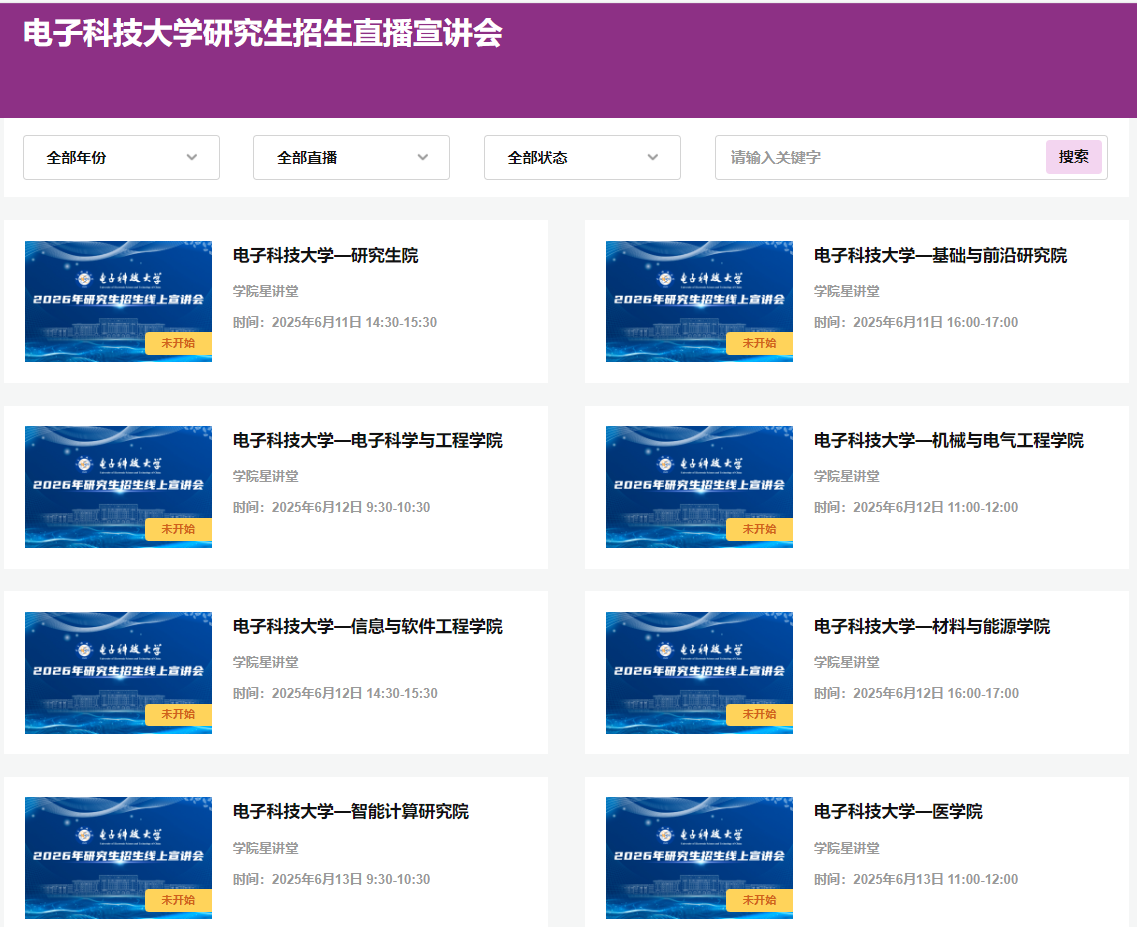1137x927 pixels.
Task: Click 学院星讲堂 under the 研究生院 title
Action: click(265, 291)
